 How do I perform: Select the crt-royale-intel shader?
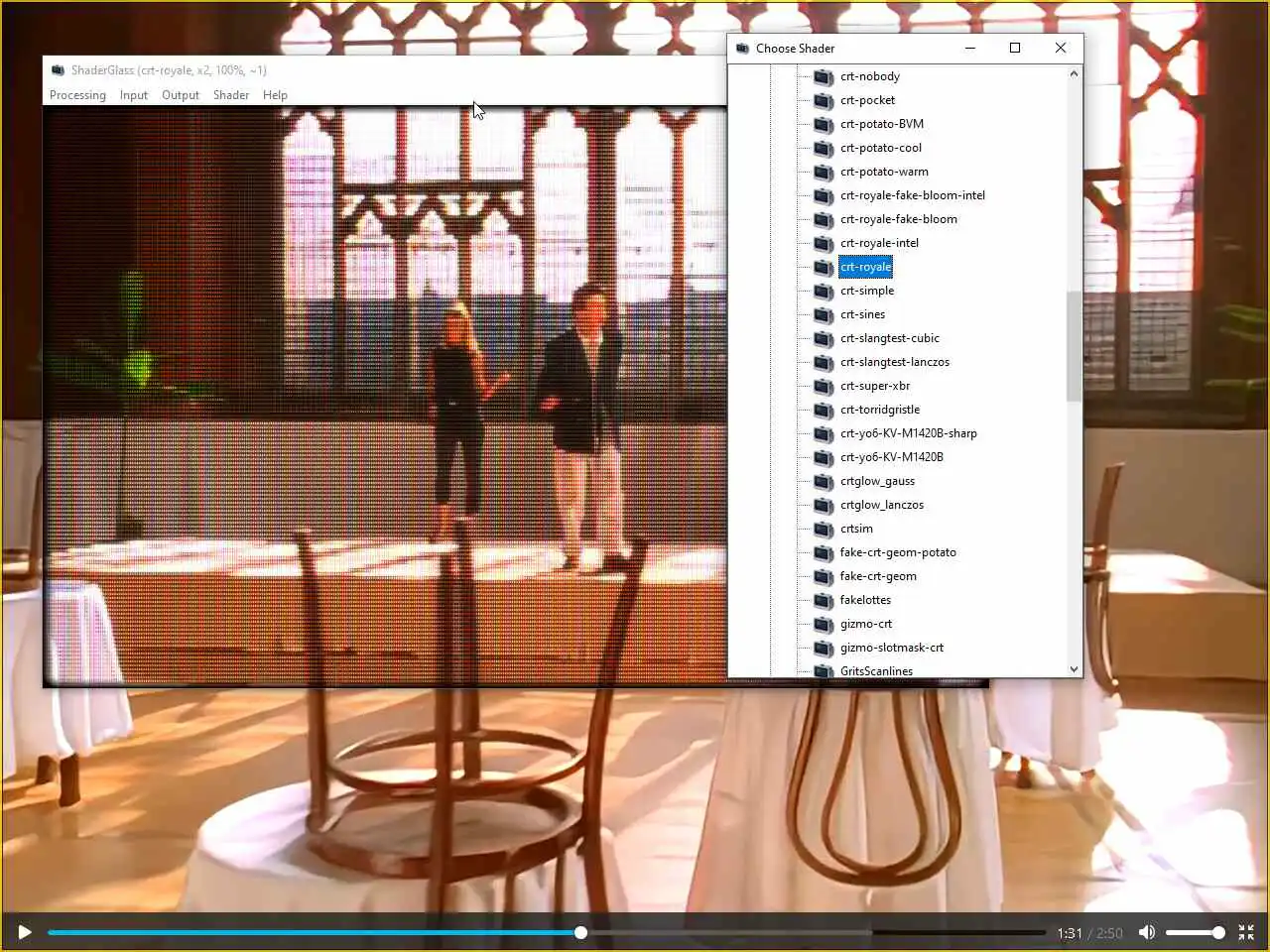(879, 243)
